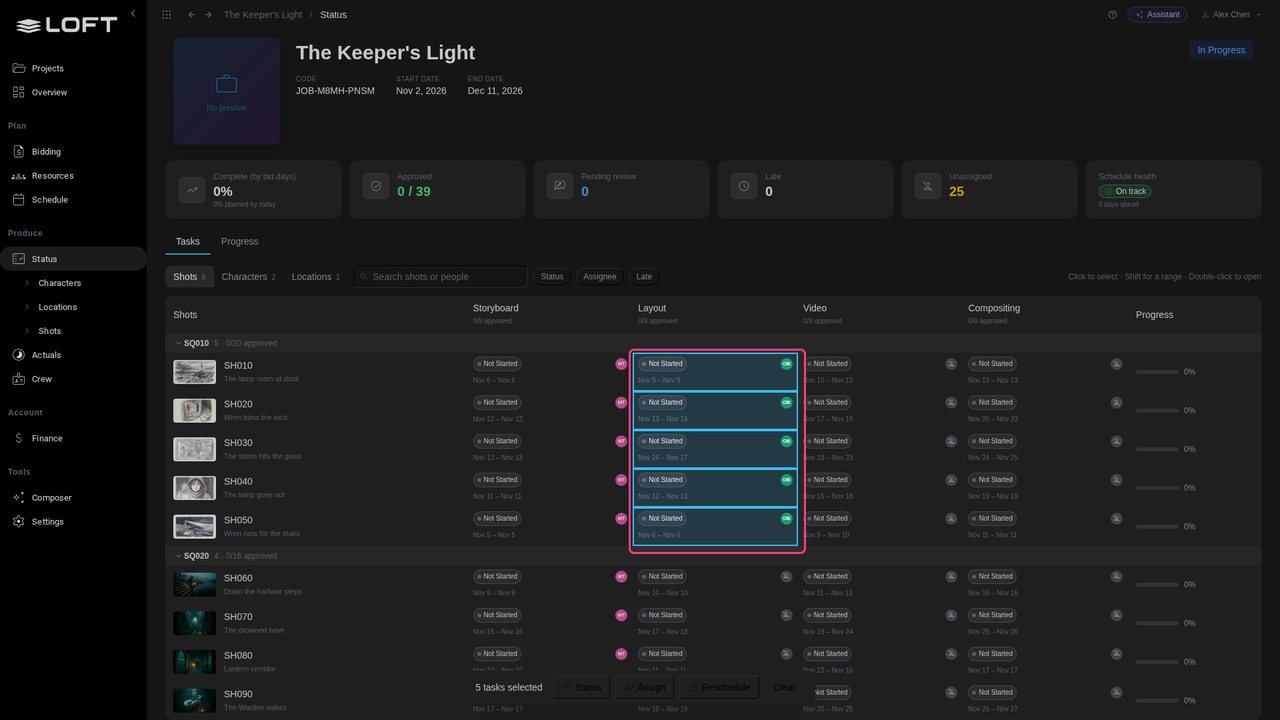Select the Tasks tab

coord(188,241)
